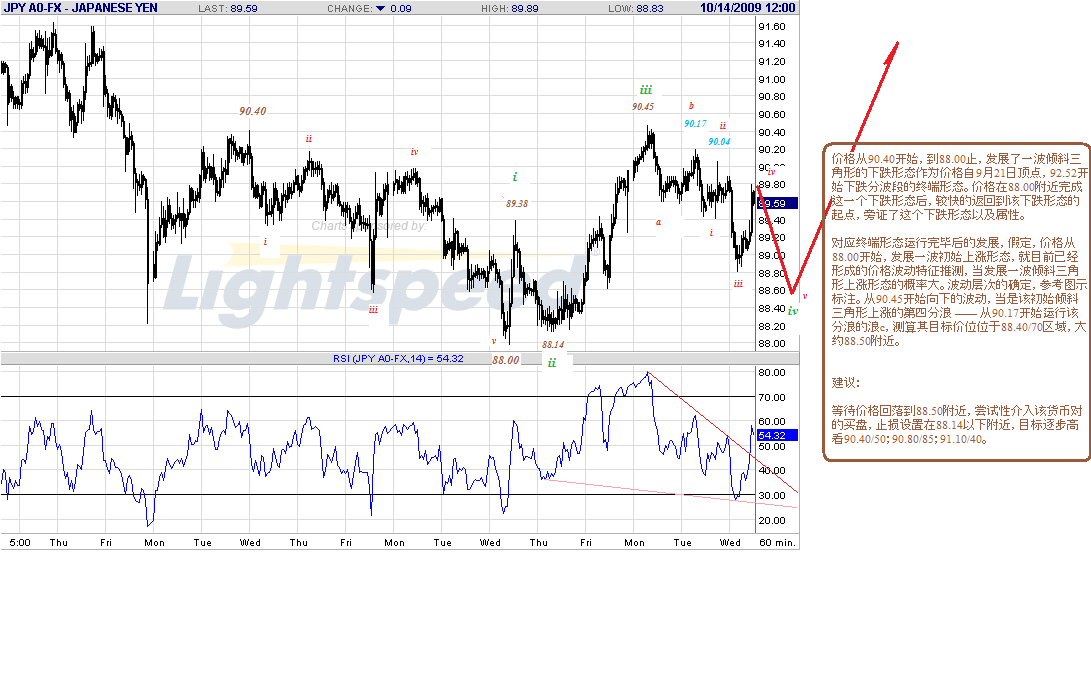Click the 88.80 price axis label
This screenshot has width=1091, height=695.
pos(772,273)
